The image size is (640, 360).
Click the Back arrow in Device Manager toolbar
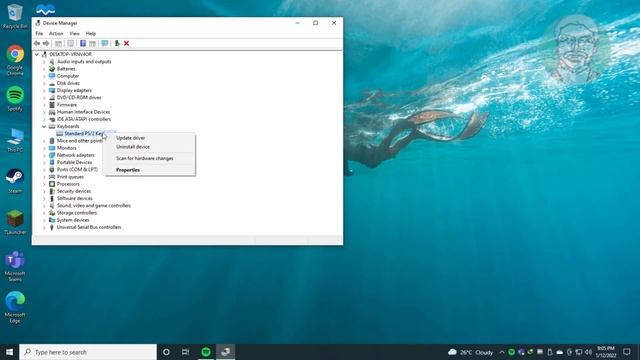[37, 43]
